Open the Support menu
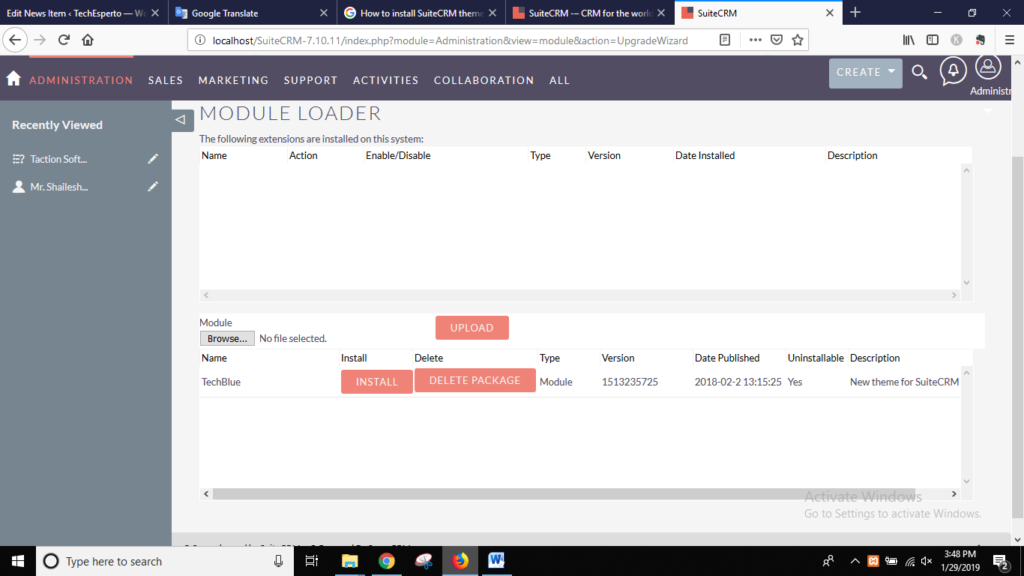This screenshot has width=1024, height=576. (x=310, y=80)
